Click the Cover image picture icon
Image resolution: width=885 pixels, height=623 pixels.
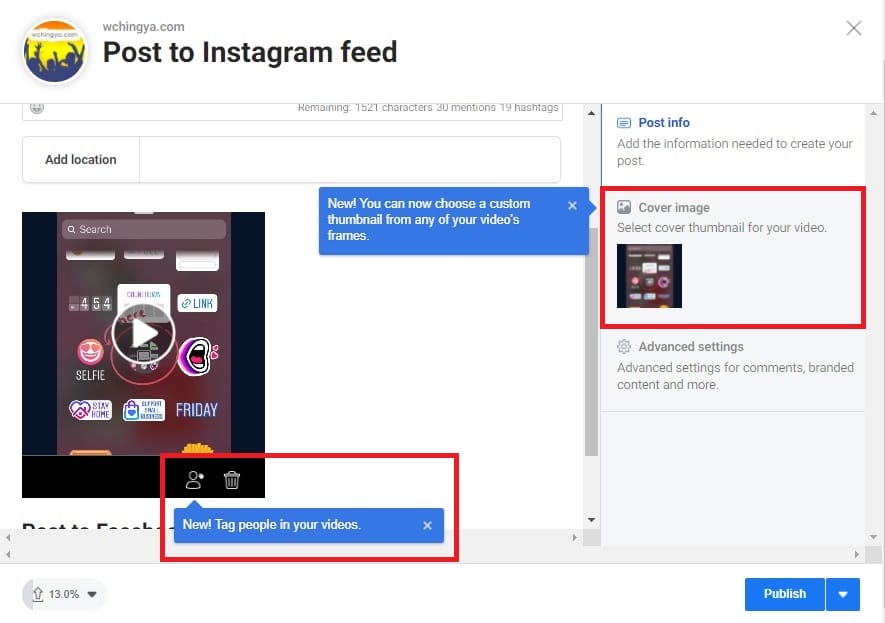[624, 207]
